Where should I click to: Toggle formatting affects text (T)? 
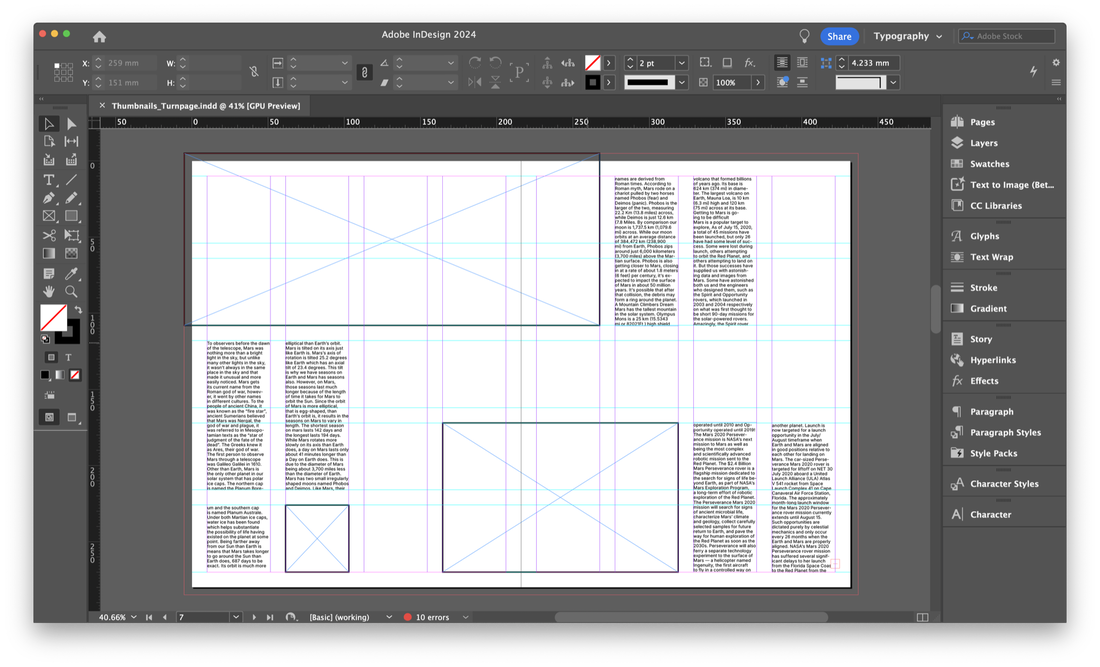point(68,358)
